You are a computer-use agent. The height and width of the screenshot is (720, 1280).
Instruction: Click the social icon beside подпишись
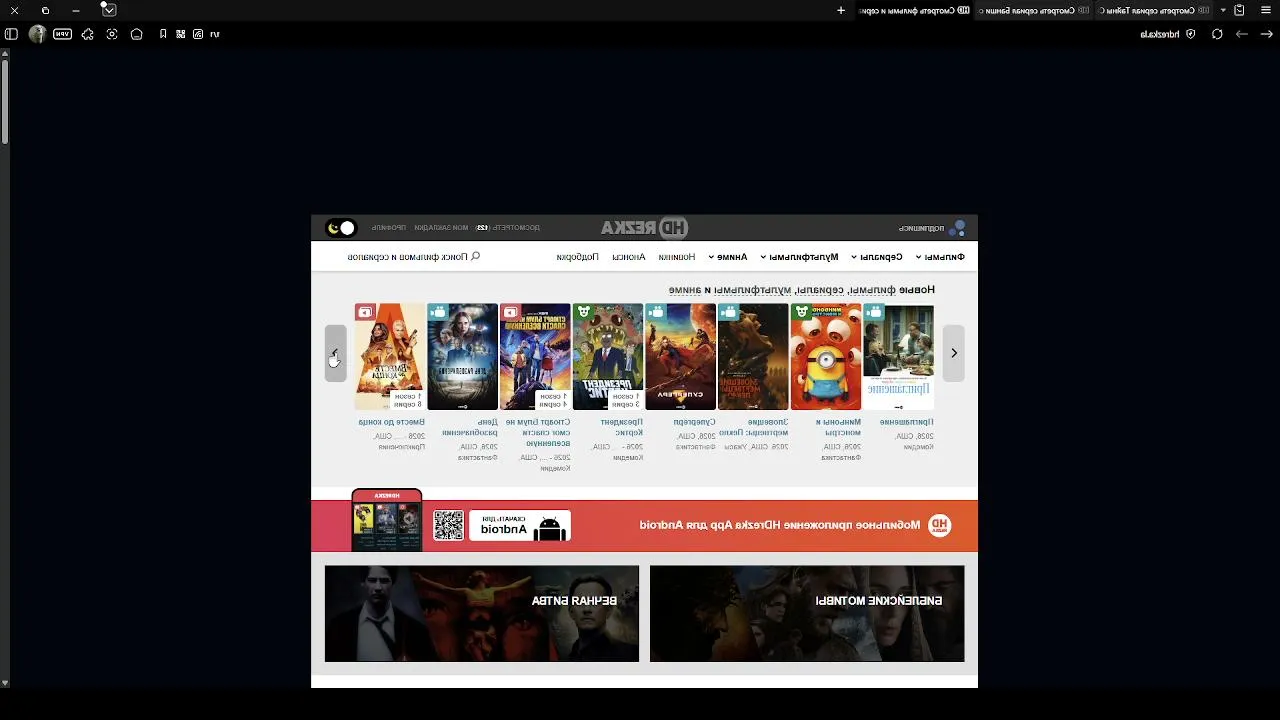[957, 228]
